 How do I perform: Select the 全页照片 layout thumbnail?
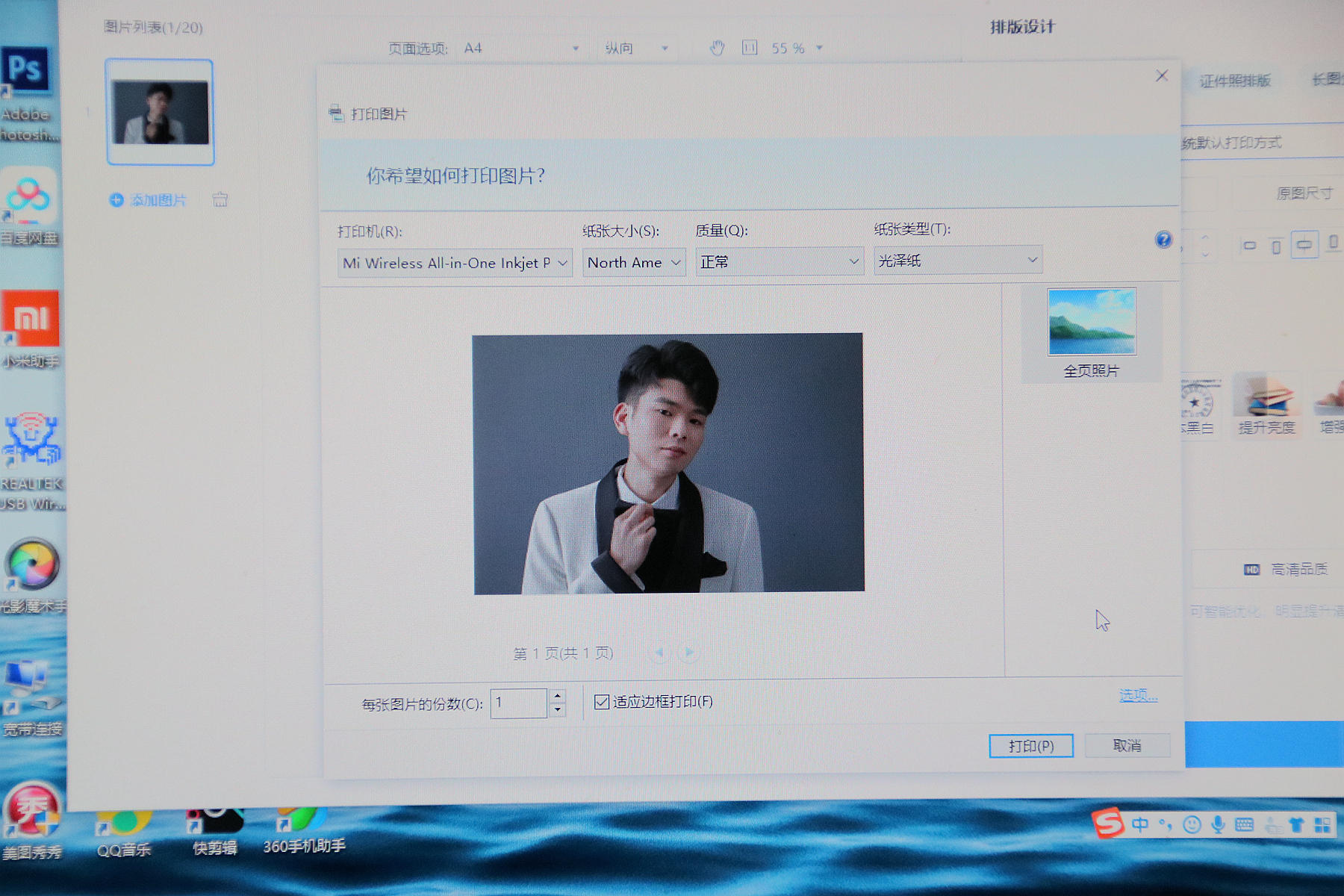coord(1092,333)
